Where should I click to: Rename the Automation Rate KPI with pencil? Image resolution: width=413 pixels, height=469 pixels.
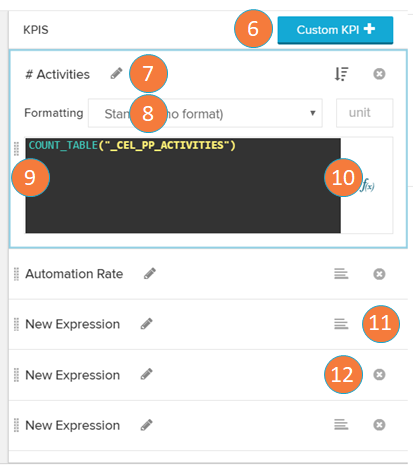150,274
